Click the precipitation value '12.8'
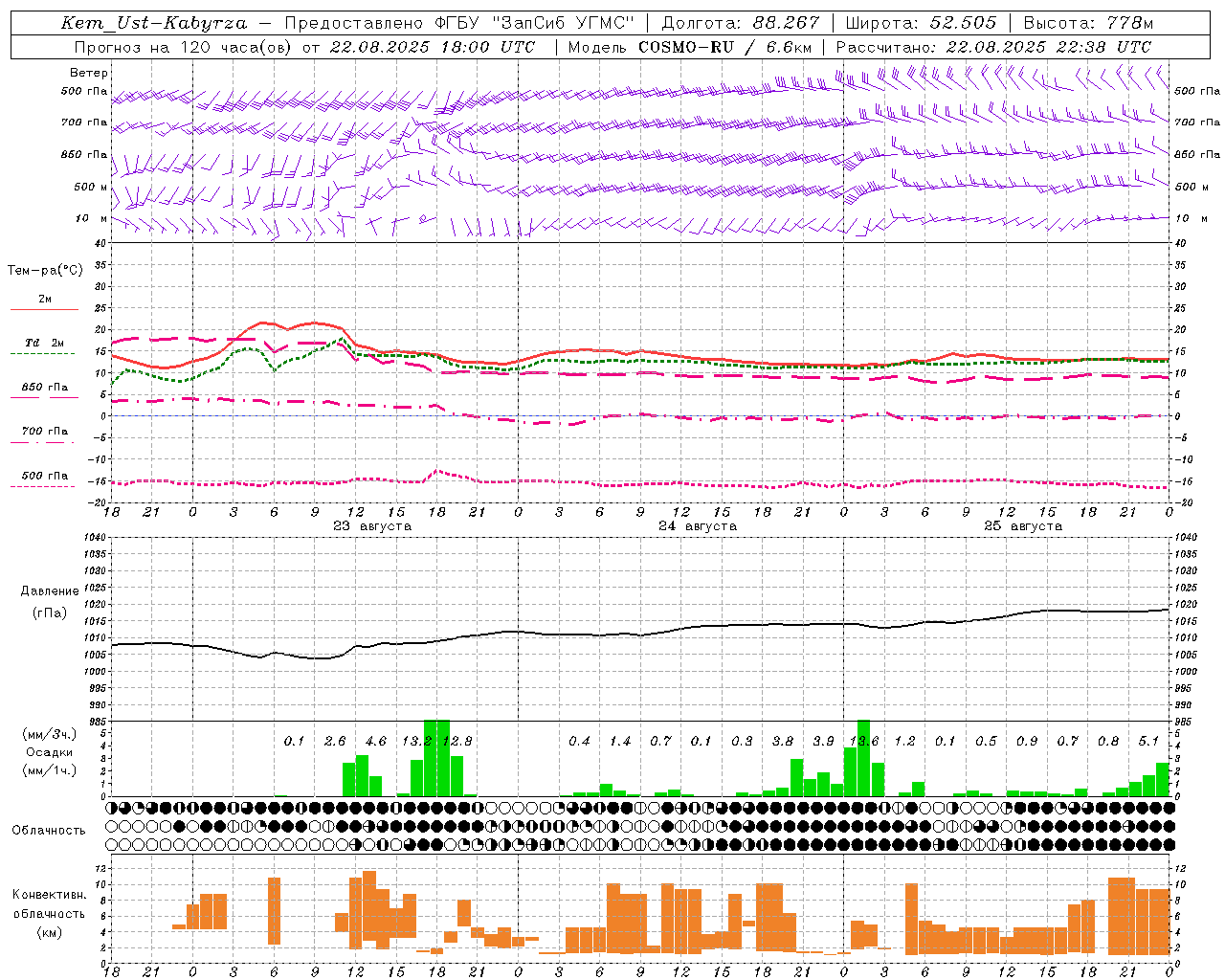The width and height of the screenshot is (1225, 980). click(457, 742)
